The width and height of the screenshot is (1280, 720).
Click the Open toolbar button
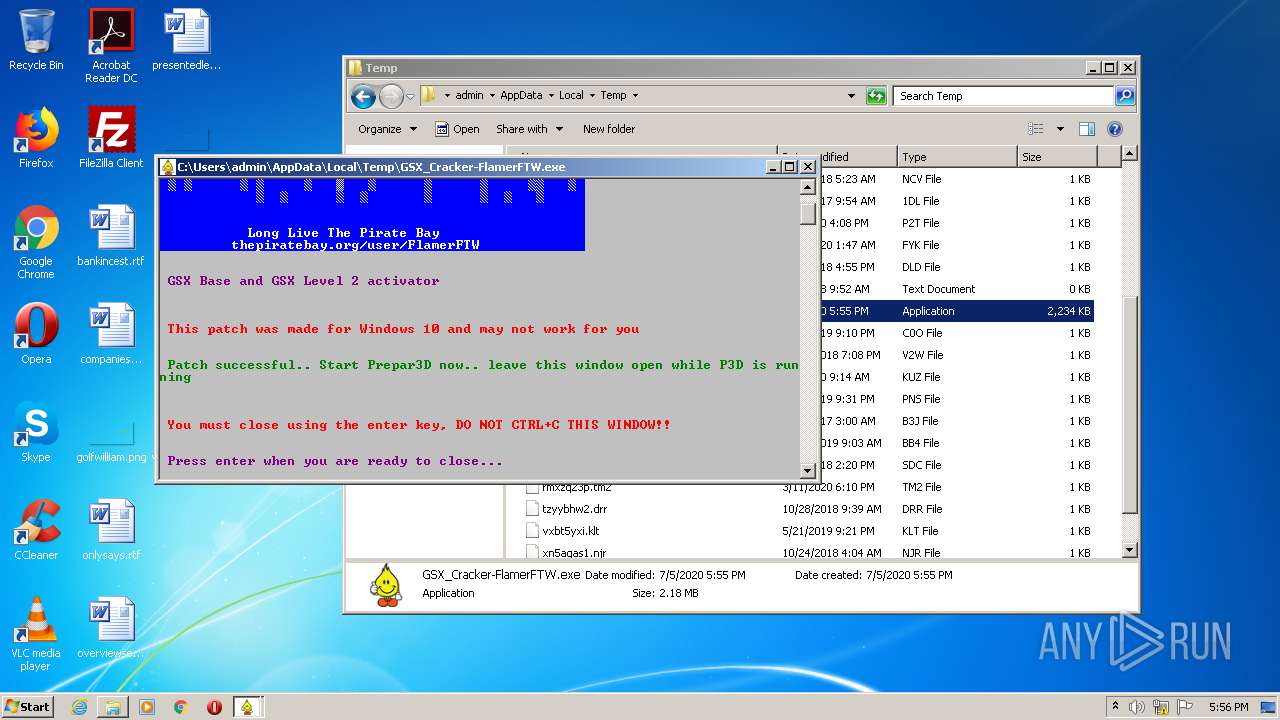[457, 129]
